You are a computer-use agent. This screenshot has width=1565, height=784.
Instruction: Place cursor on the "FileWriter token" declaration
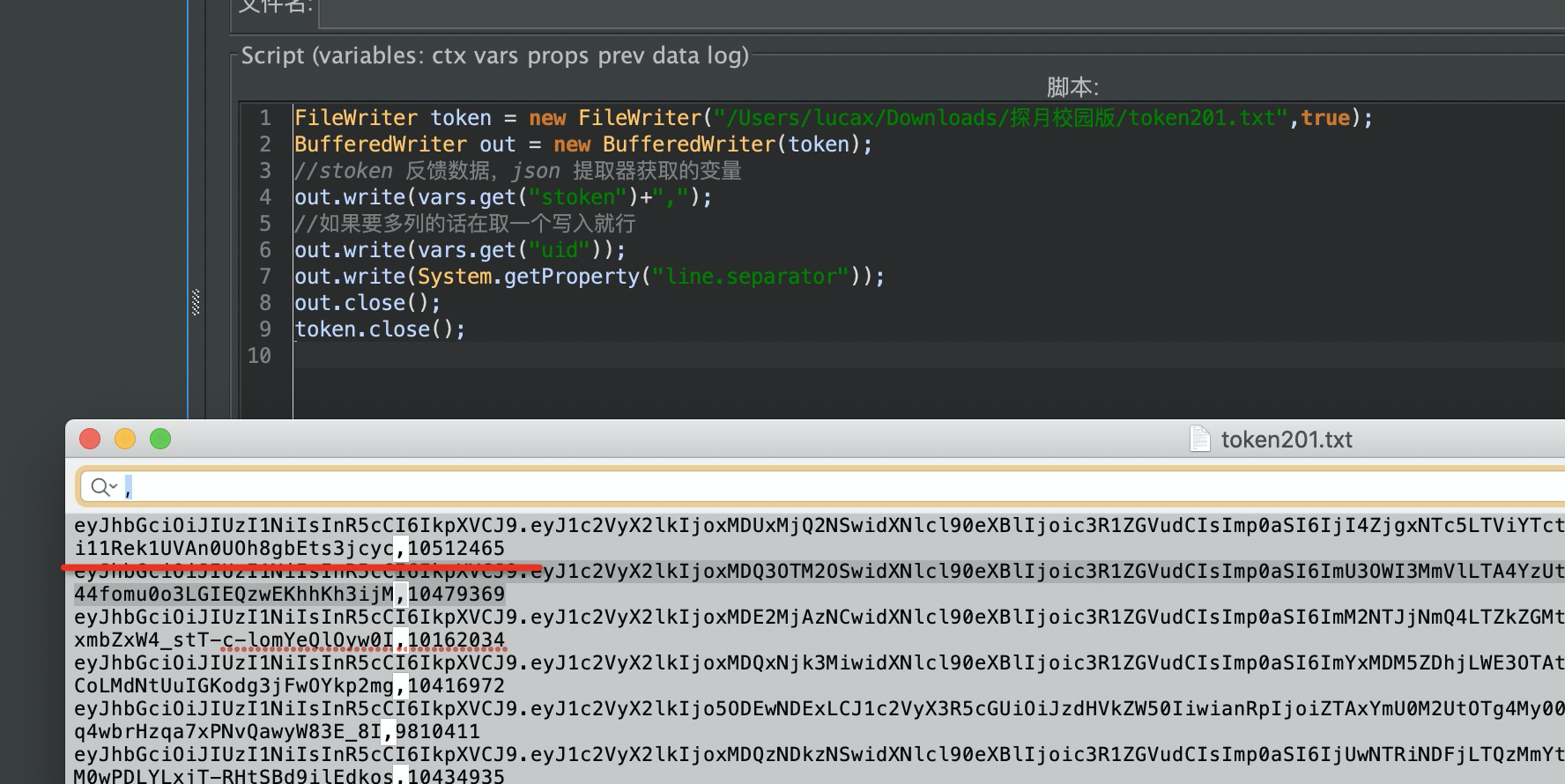[x=393, y=118]
